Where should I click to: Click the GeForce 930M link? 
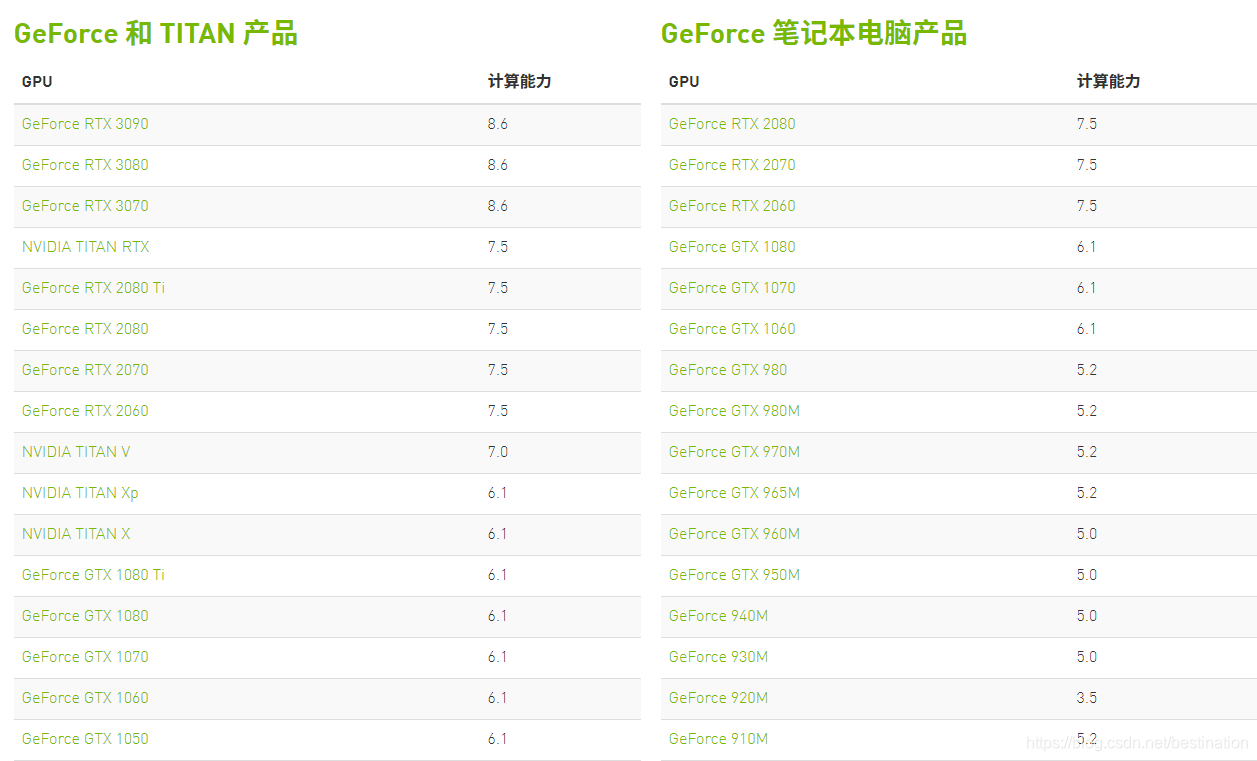point(718,657)
